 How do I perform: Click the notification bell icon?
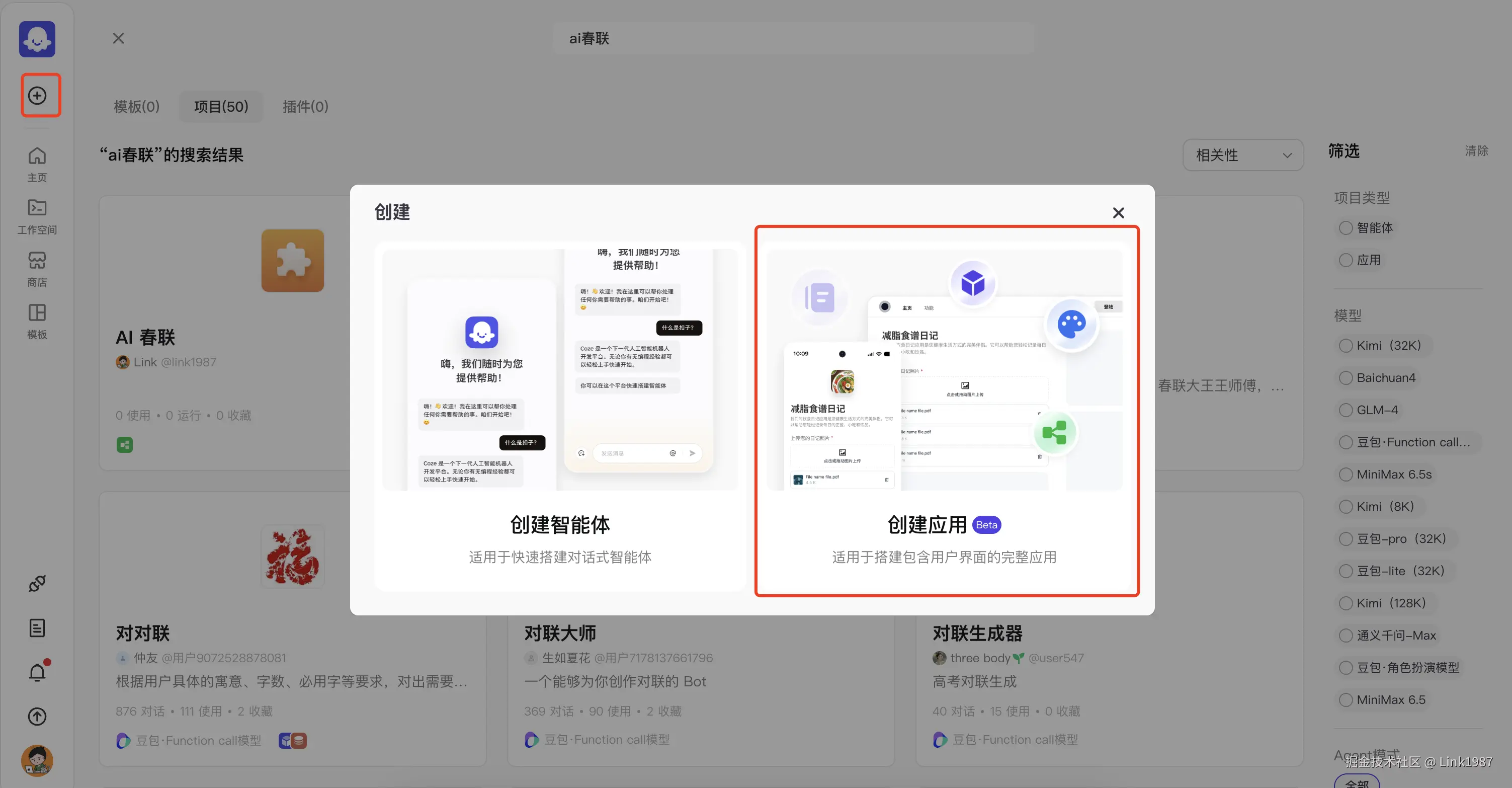[x=37, y=672]
